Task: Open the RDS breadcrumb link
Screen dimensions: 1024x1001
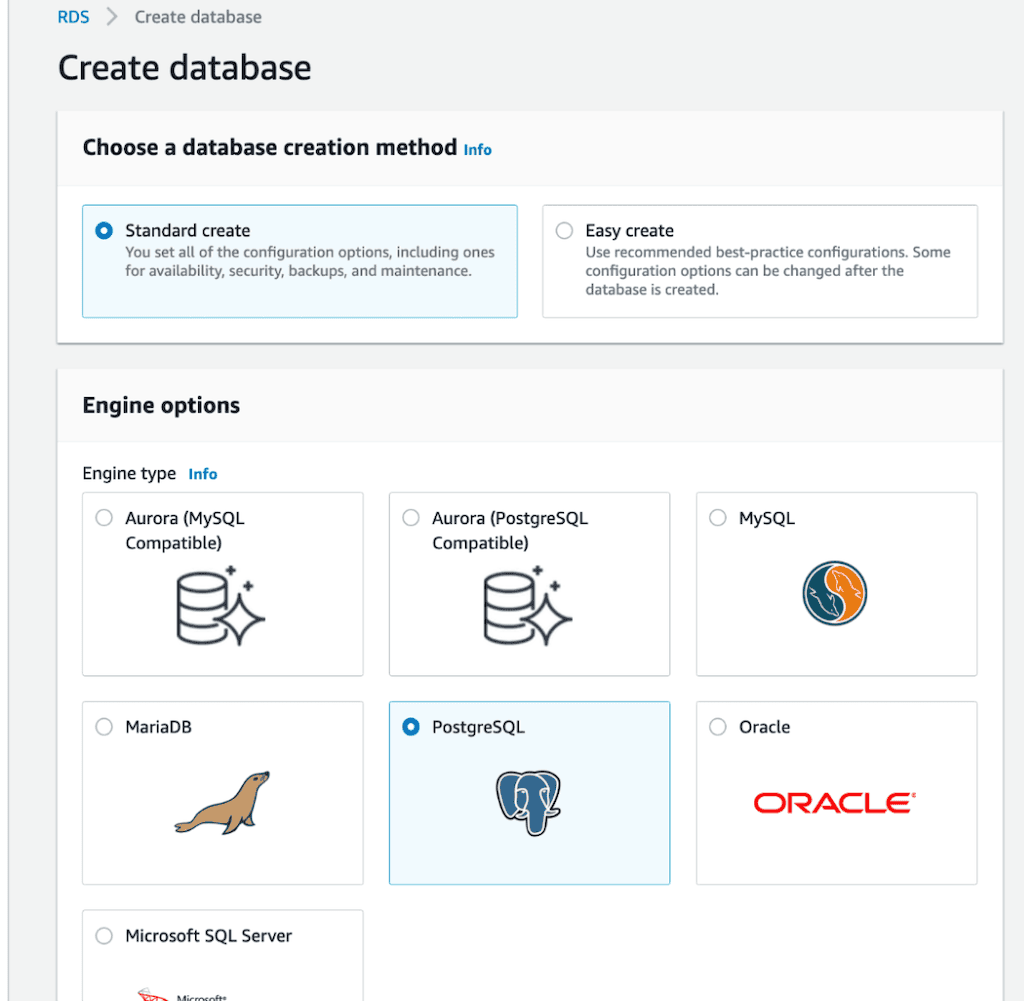Action: point(73,16)
